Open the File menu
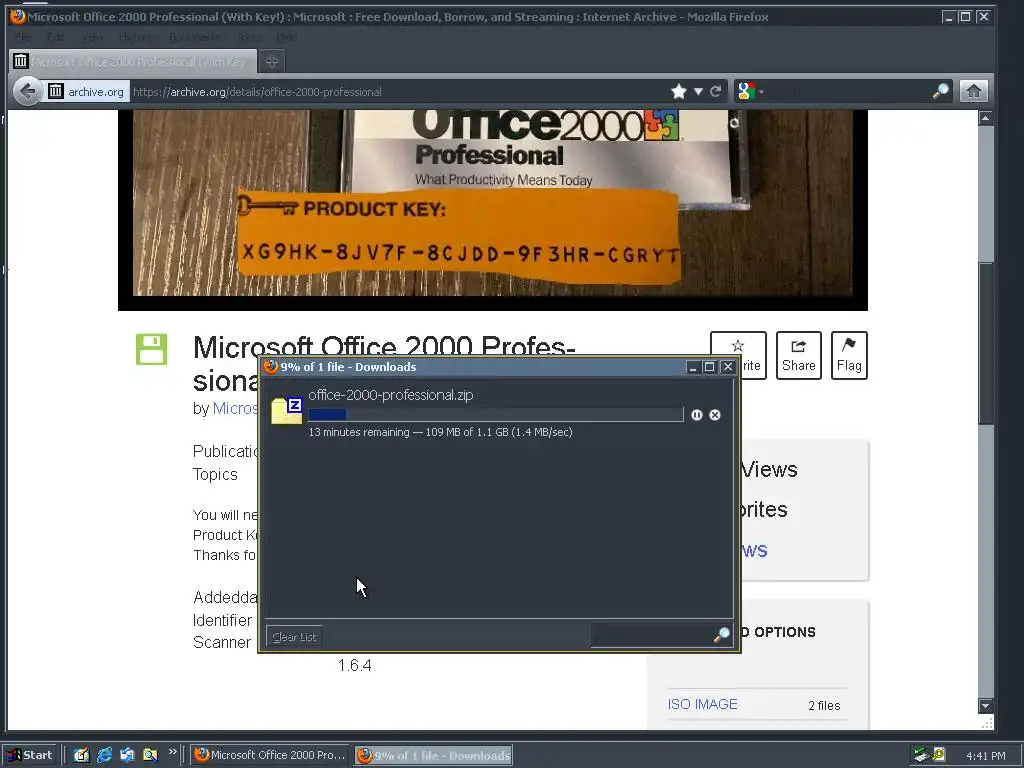The width and height of the screenshot is (1024, 768). click(x=23, y=37)
